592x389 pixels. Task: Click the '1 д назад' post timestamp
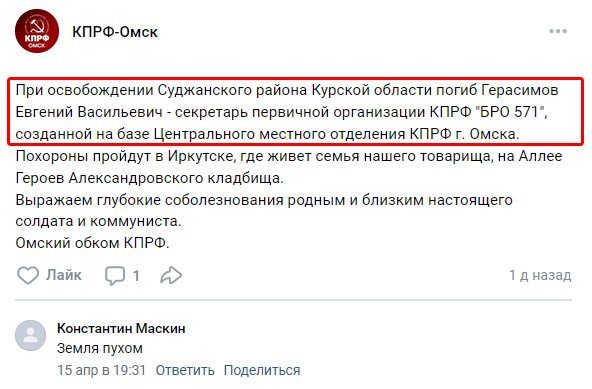coord(540,275)
